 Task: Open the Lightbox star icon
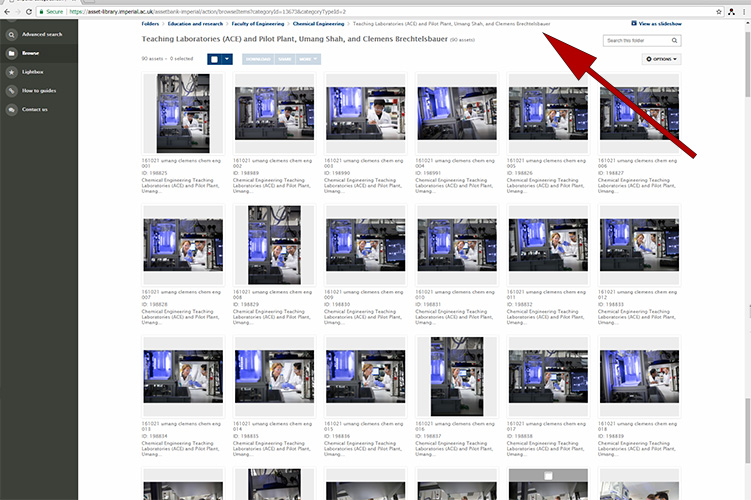coord(11,72)
